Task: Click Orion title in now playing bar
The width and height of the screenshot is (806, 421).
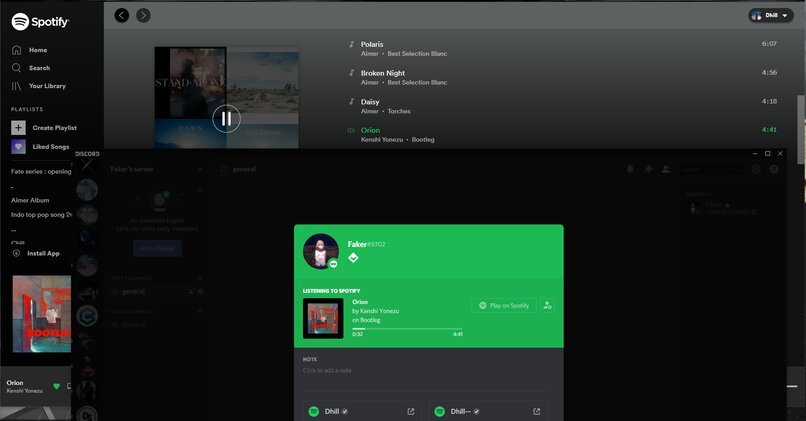Action: point(15,382)
